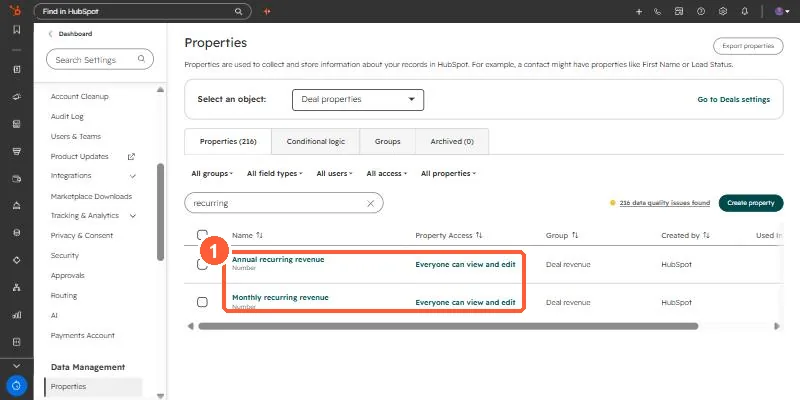Open Routing in settings sidebar
800x400 pixels.
tap(64, 295)
